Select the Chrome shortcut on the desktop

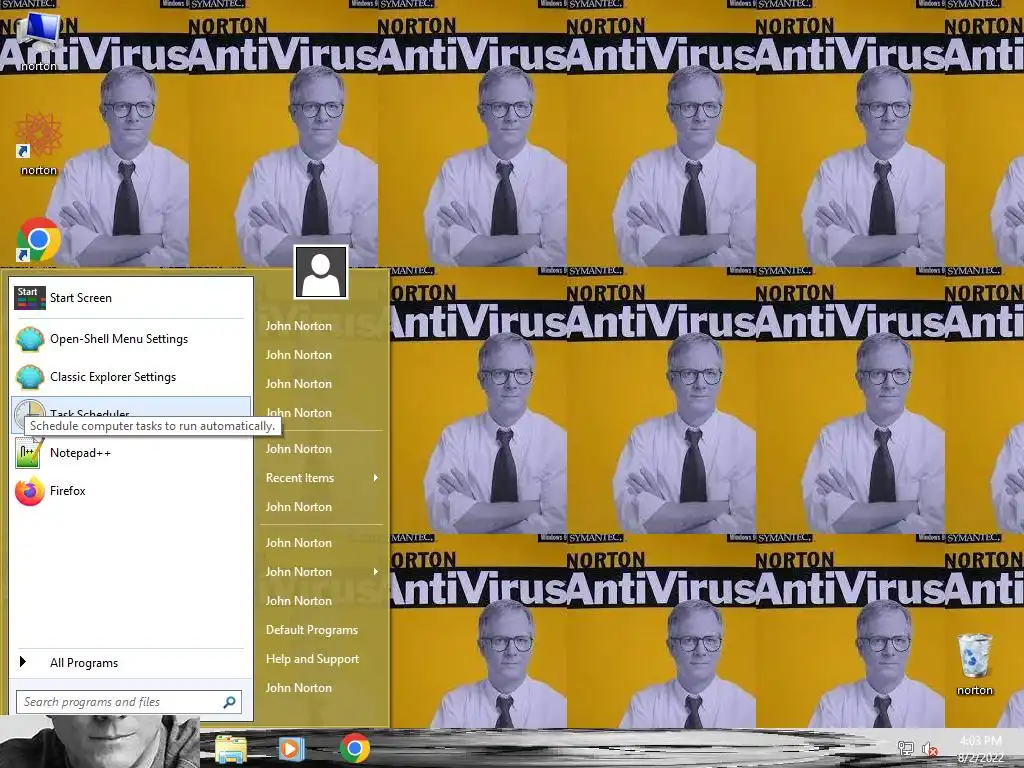(39, 240)
